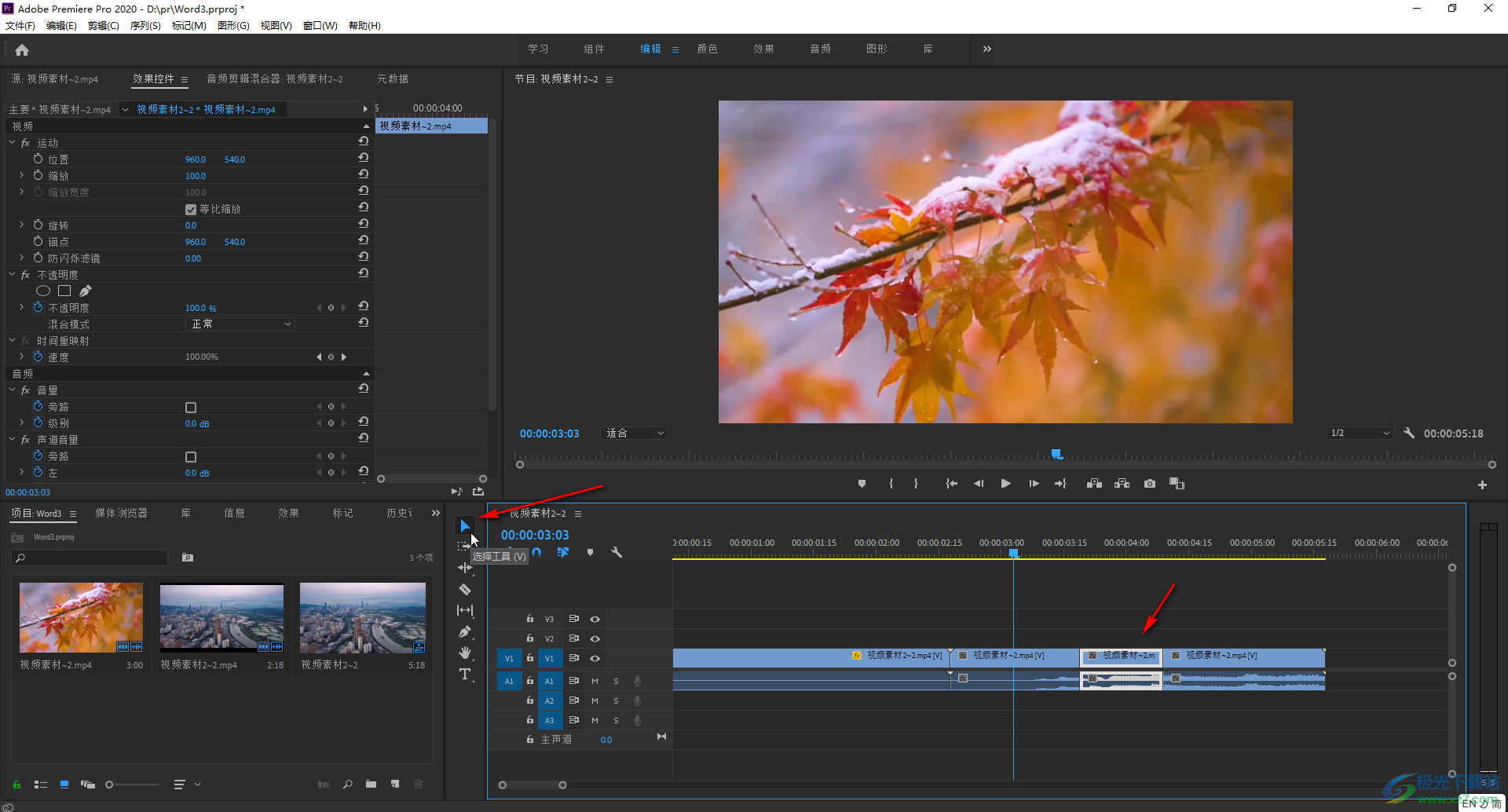Create new bin folder
Screen dimensions: 1508x812
(x=371, y=784)
